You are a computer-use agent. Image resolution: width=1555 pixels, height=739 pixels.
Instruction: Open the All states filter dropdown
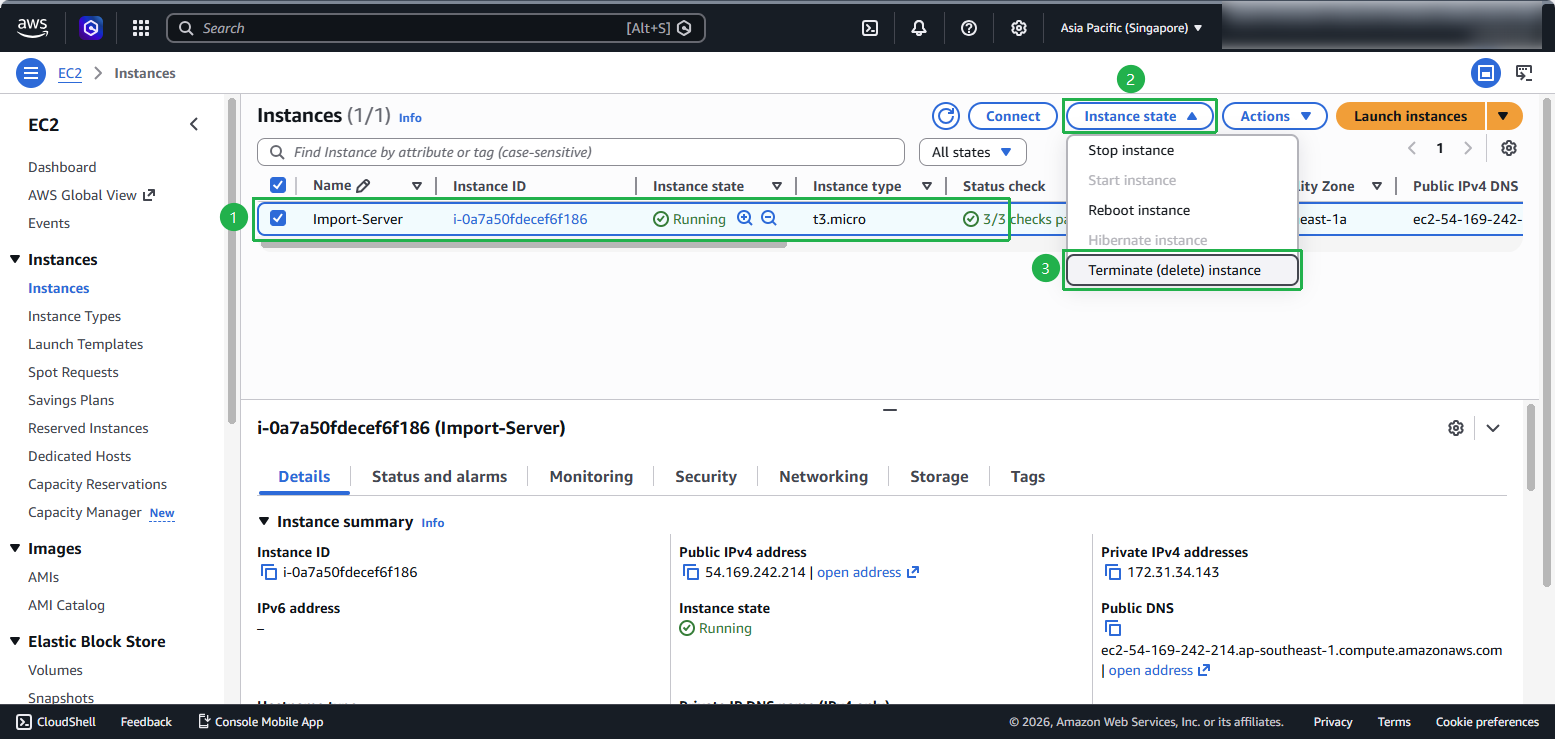coord(972,152)
